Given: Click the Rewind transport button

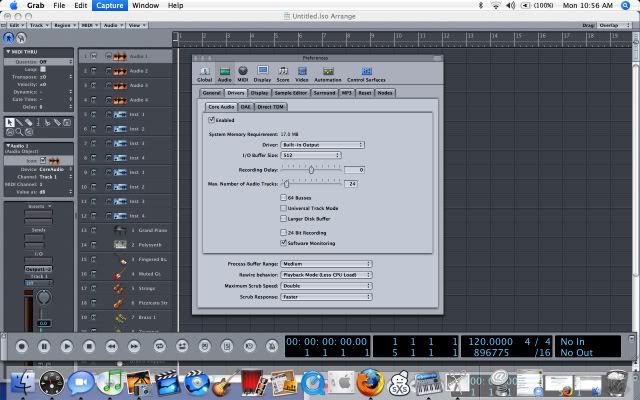Looking at the screenshot, I should point(111,347).
